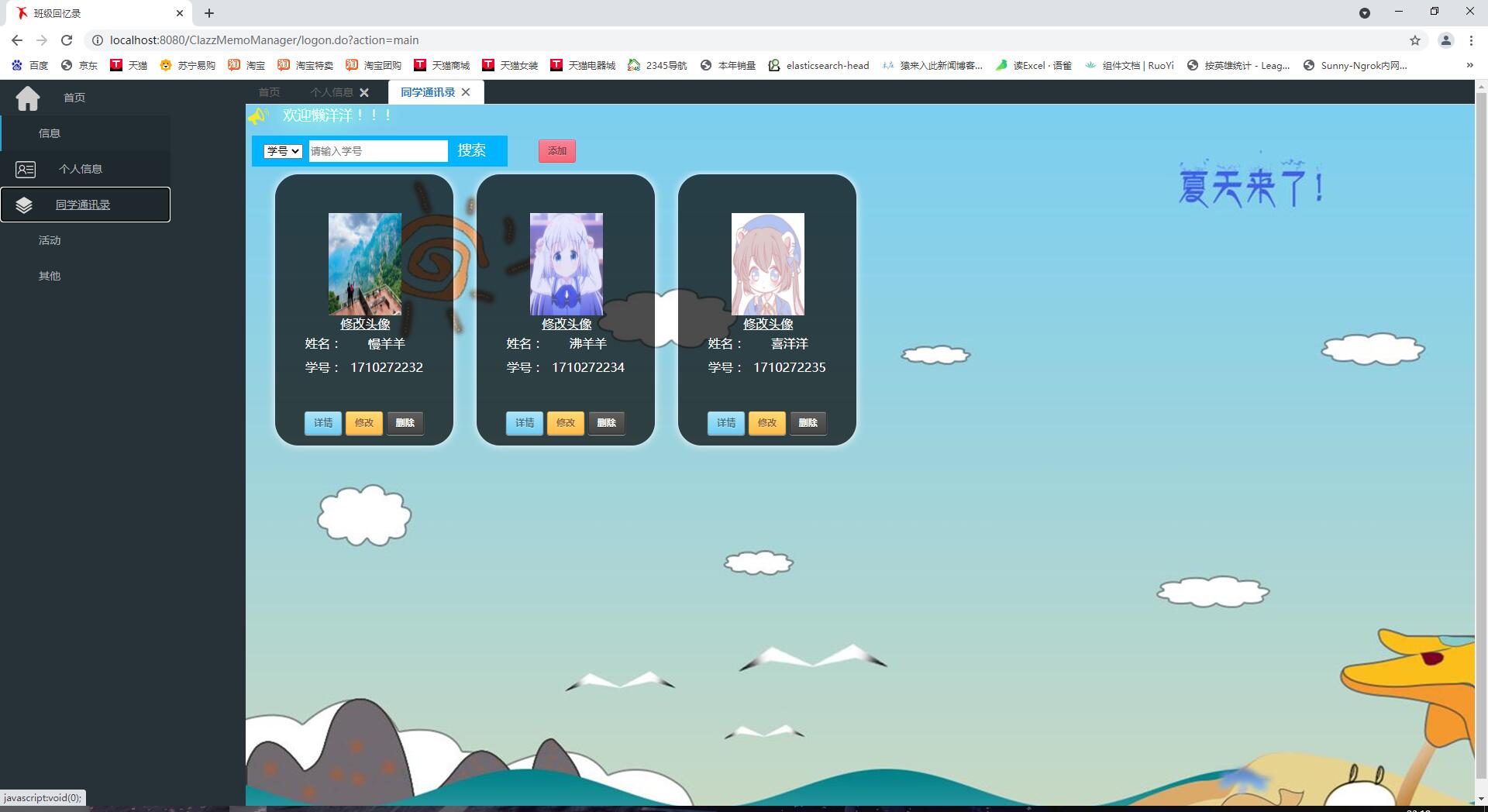The image size is (1488, 812).
Task: Bookmark this page with the star icon
Action: (1415, 40)
